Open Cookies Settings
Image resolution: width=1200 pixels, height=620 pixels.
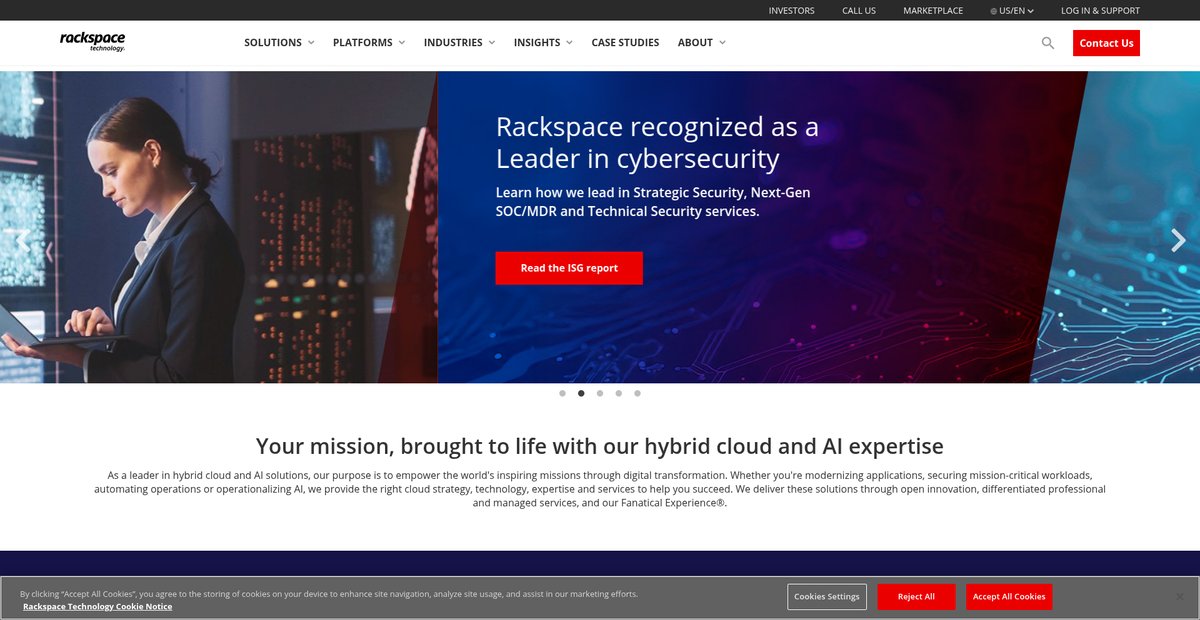tap(827, 597)
